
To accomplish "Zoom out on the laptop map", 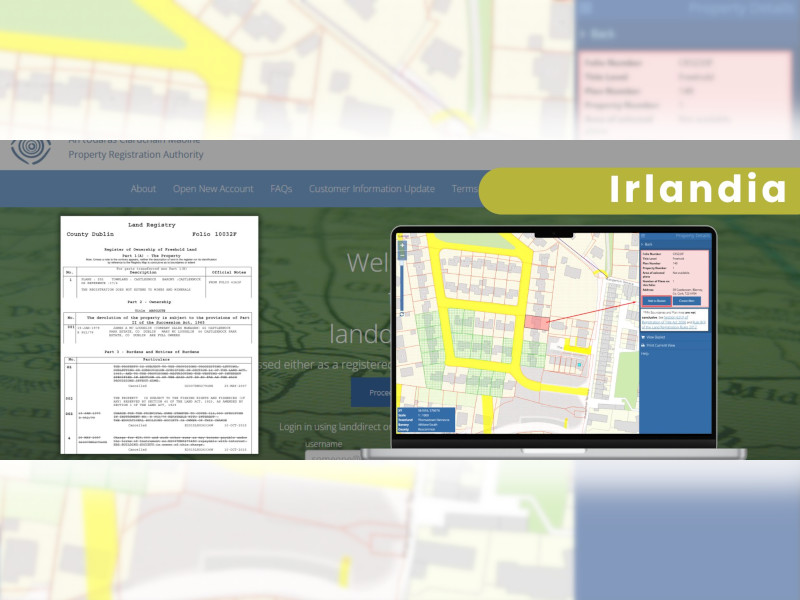I will (402, 255).
